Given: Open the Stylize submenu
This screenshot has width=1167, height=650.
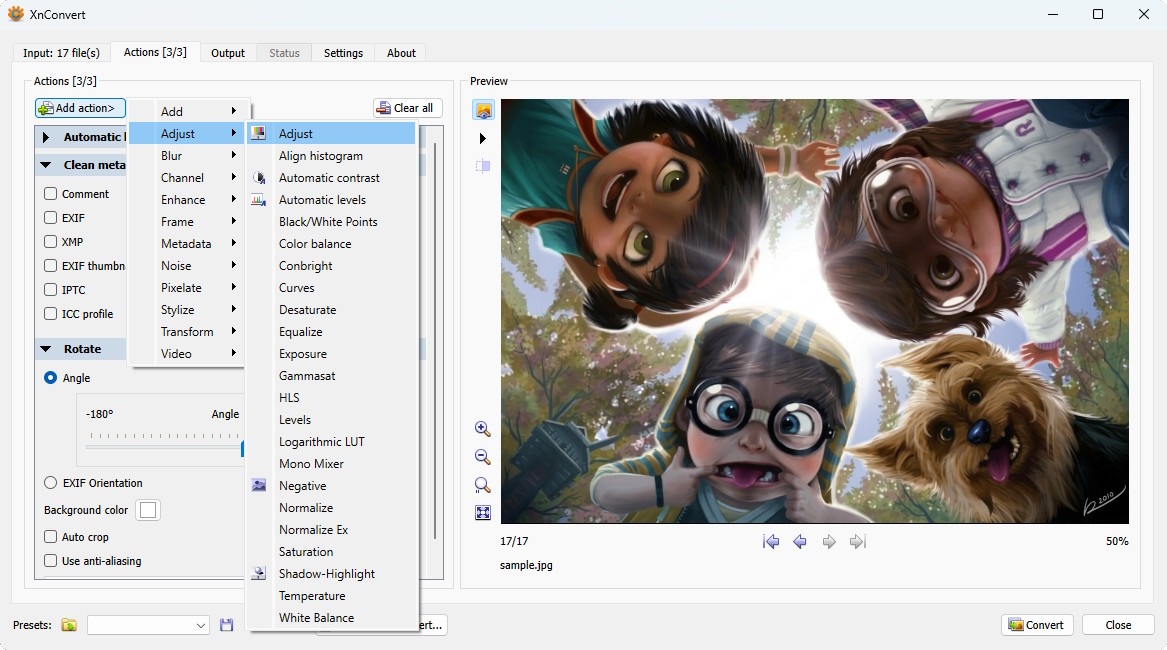Looking at the screenshot, I should click(189, 310).
